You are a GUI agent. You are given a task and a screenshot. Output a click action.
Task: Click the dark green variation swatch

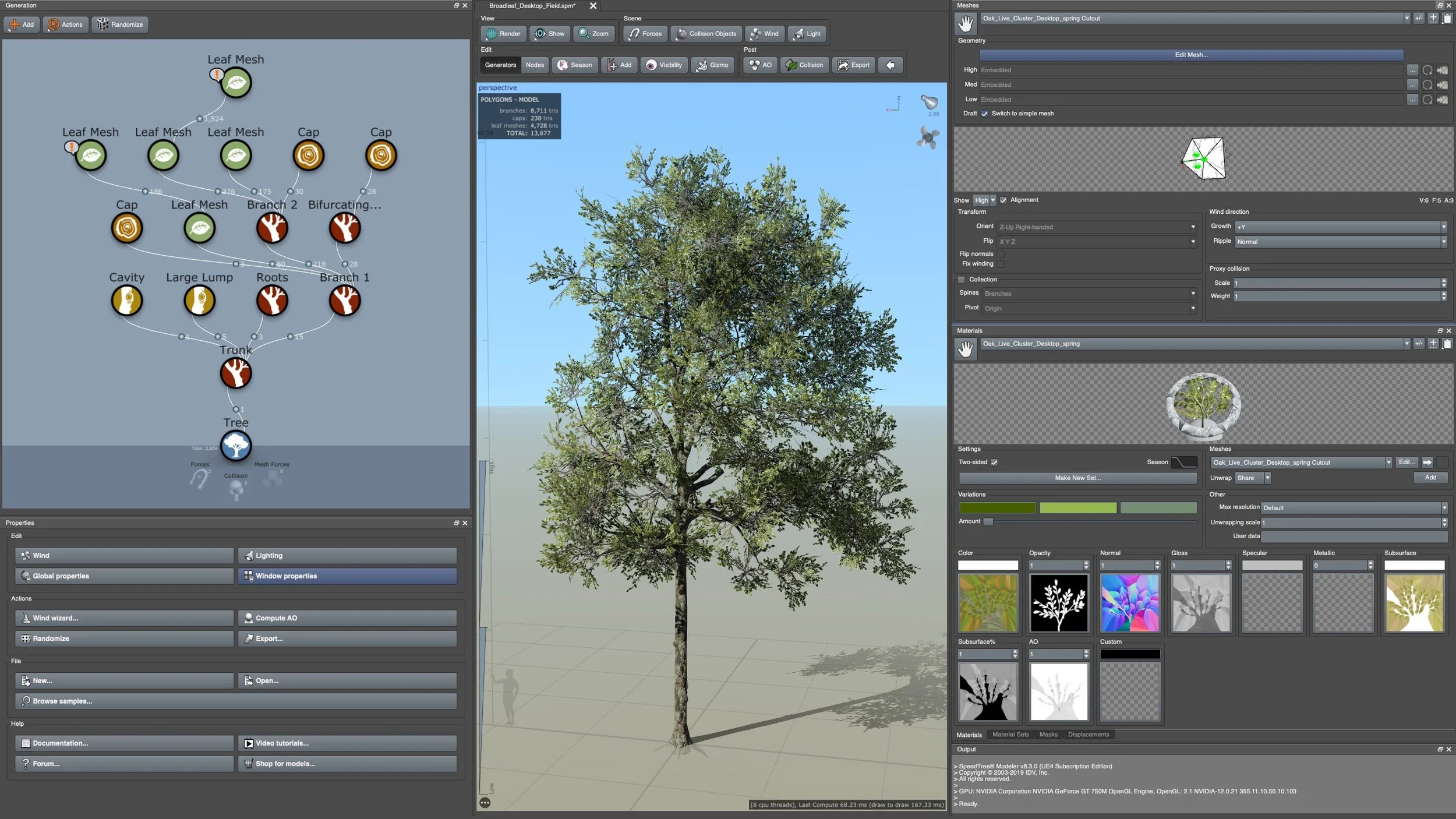tap(998, 508)
